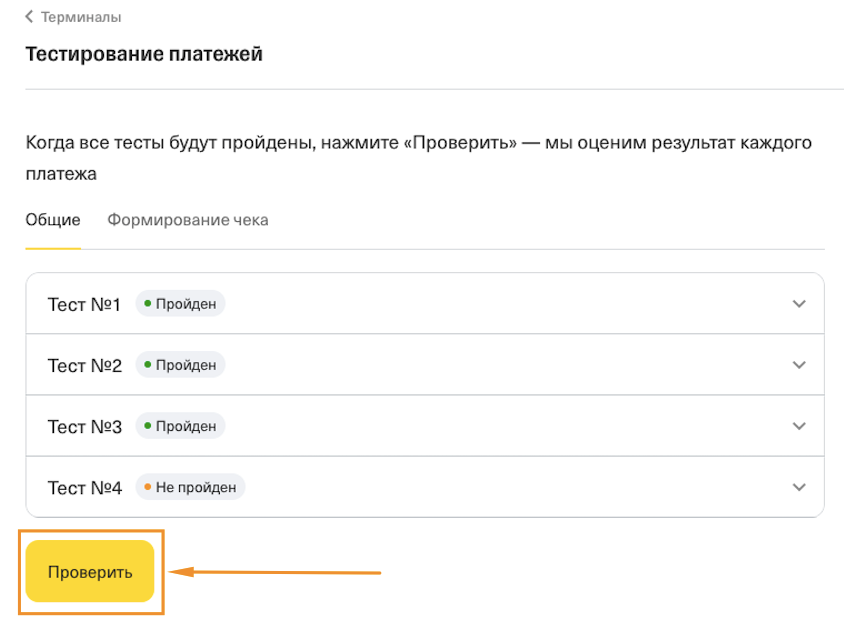Click the Пройден badge on Тест №1
Screen dimensions: 844x625
(180, 303)
